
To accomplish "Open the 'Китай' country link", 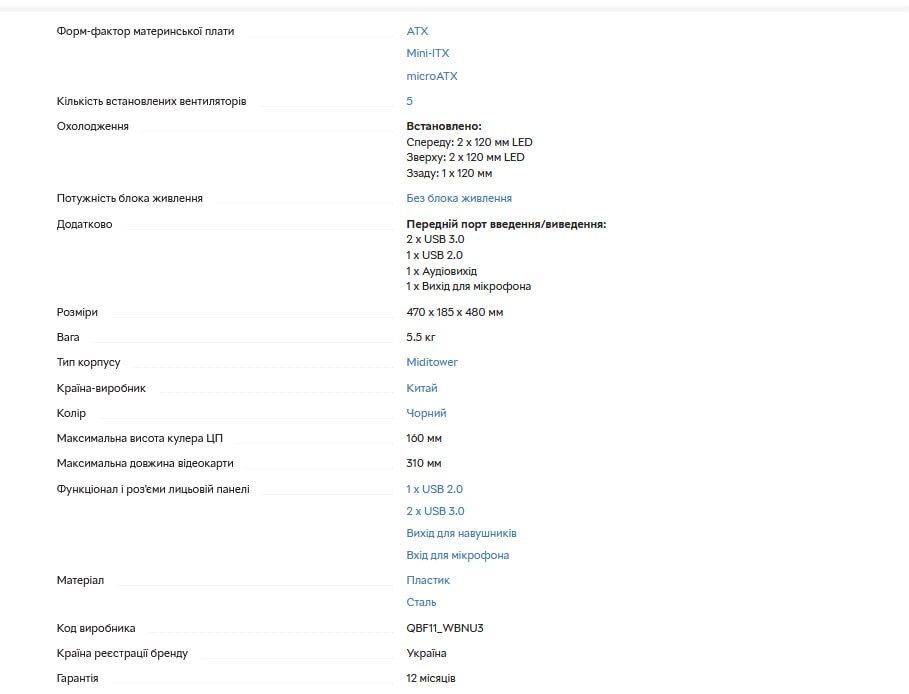I will pyautogui.click(x=422, y=388).
